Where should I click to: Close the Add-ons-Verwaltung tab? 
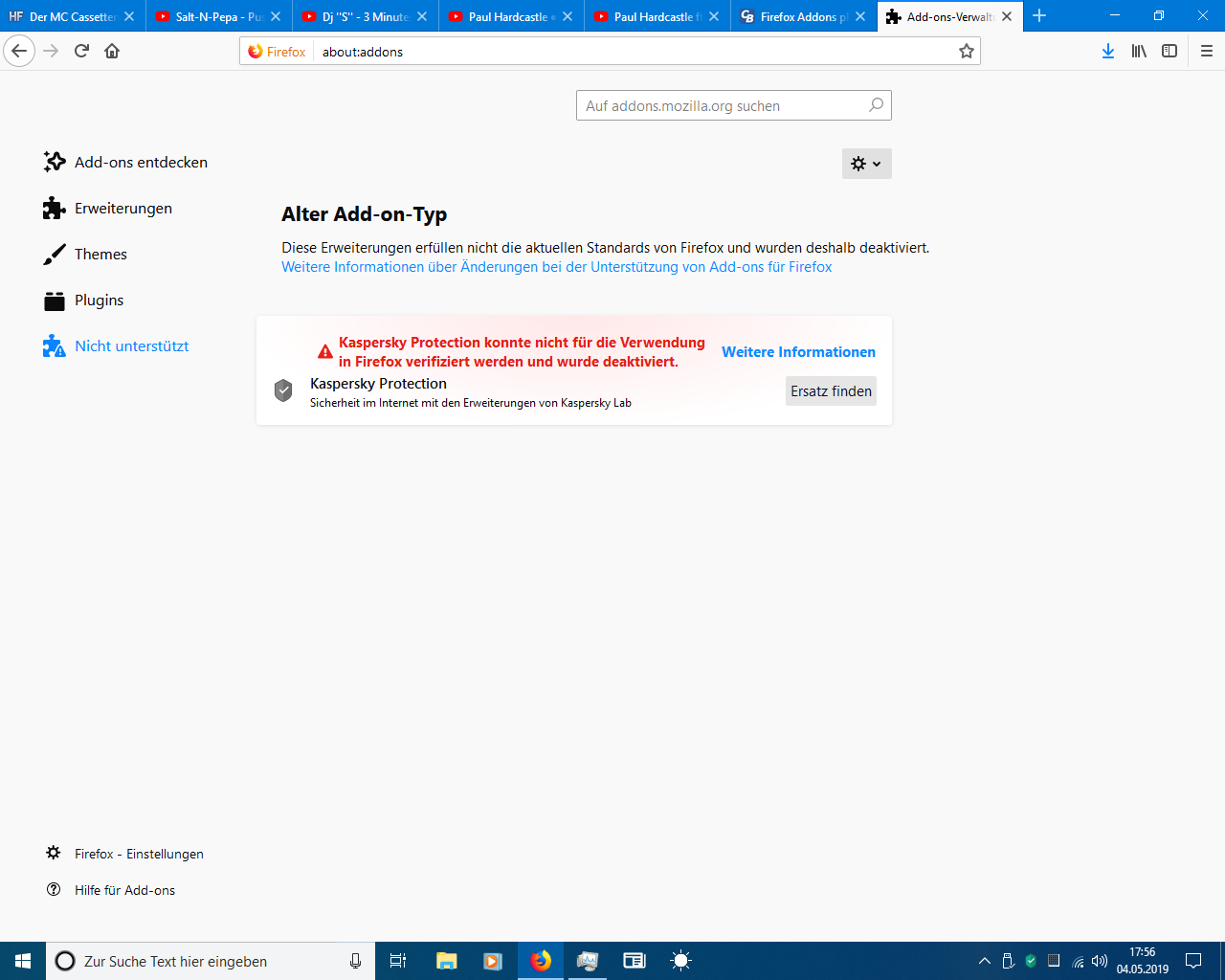tap(1007, 16)
